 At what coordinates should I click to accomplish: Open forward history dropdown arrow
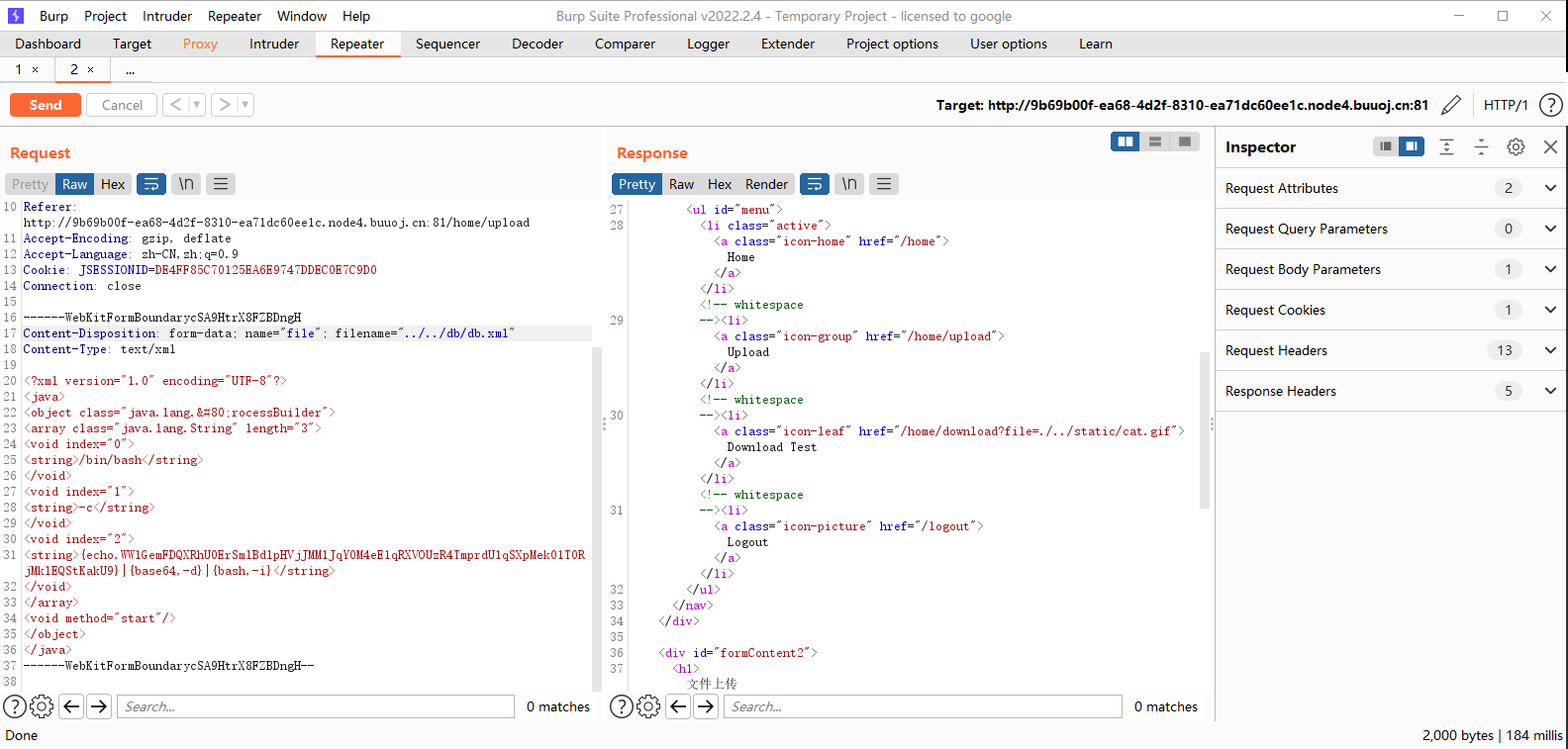click(x=246, y=105)
